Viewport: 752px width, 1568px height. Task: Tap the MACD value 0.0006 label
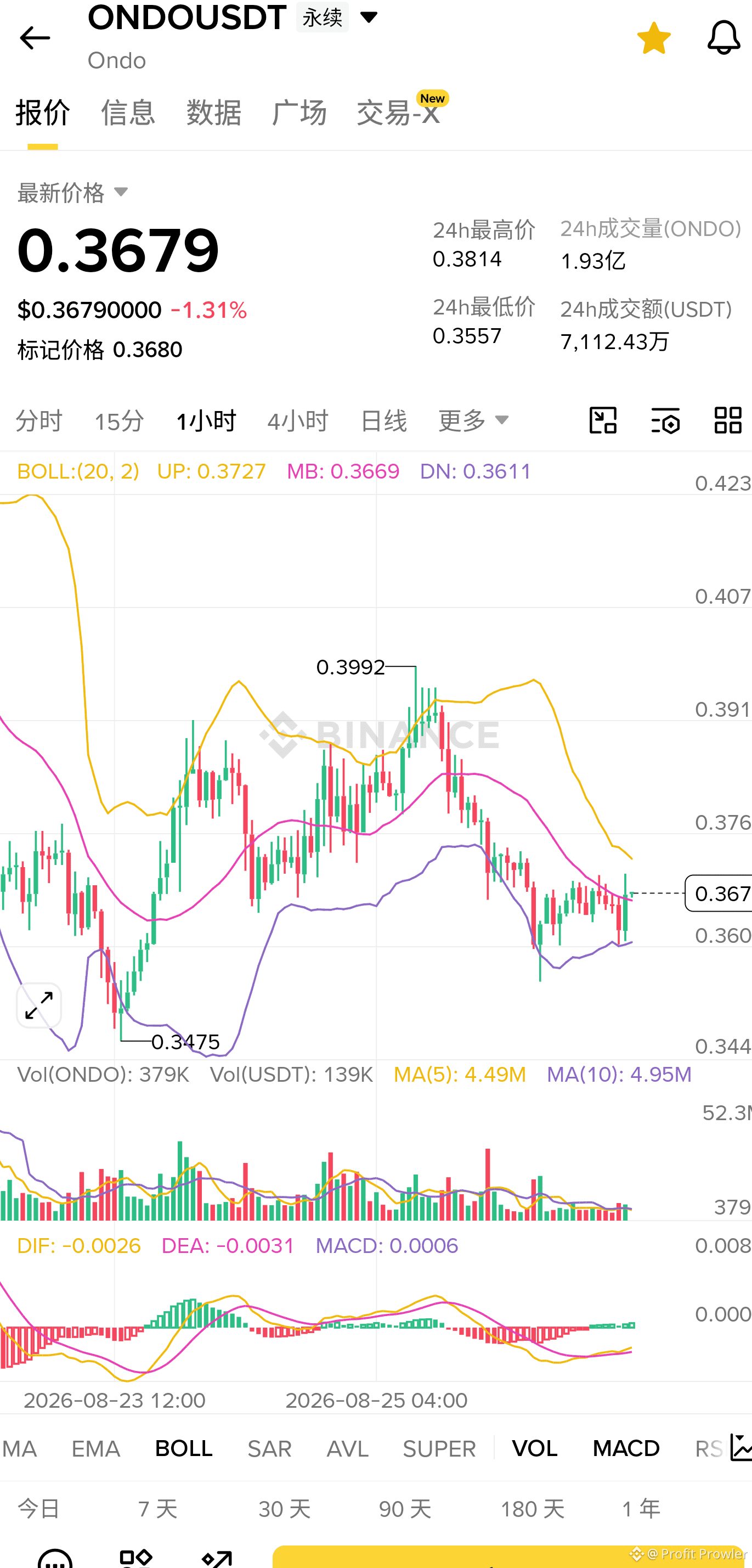[x=387, y=1245]
